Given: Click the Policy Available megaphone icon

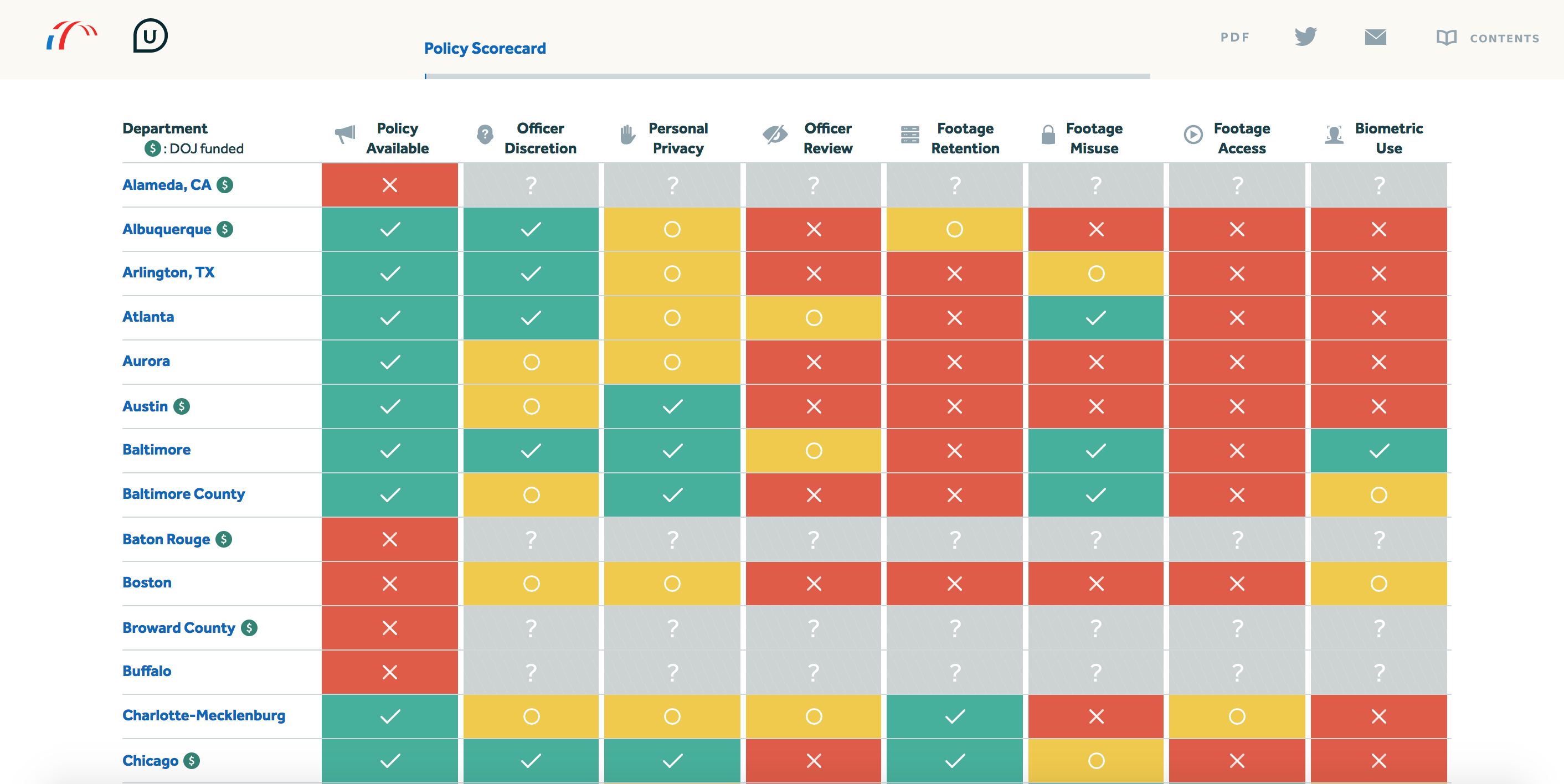Looking at the screenshot, I should coord(345,134).
